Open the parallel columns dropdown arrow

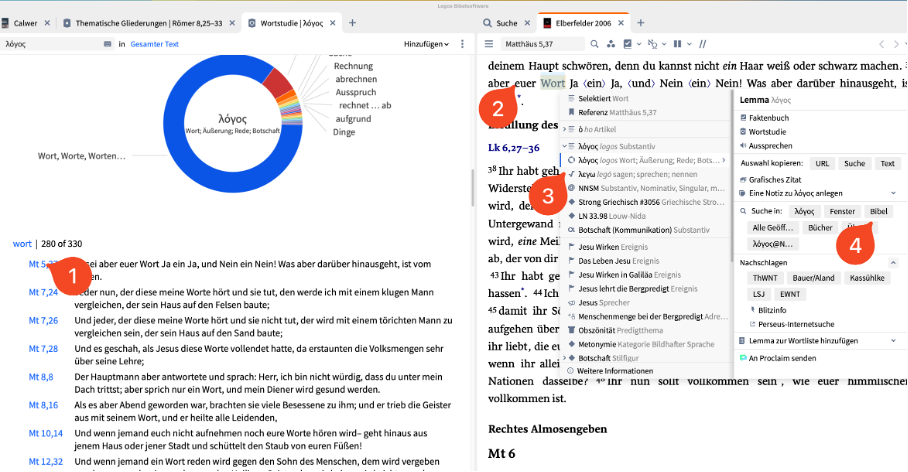point(689,44)
